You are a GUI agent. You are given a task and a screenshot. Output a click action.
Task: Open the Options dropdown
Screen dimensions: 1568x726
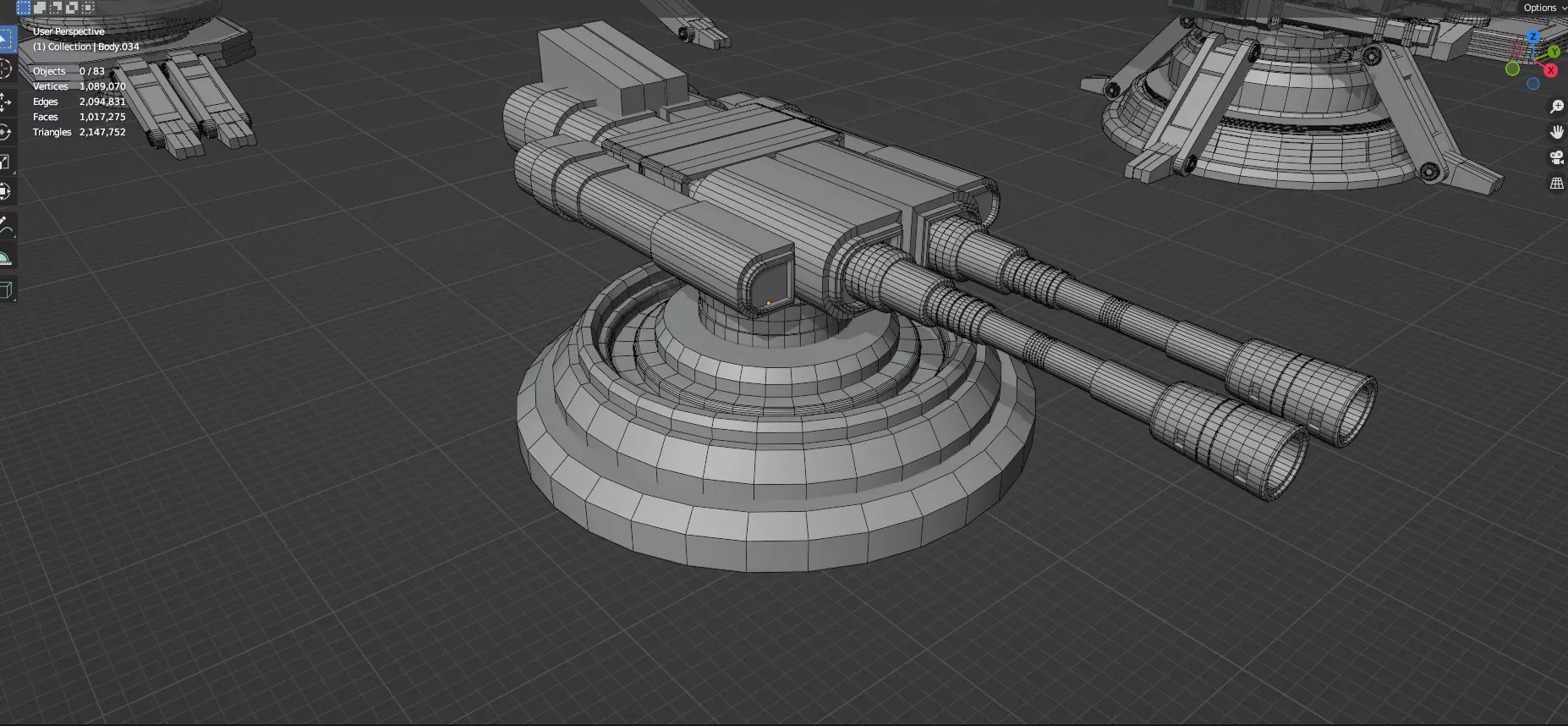(1544, 8)
